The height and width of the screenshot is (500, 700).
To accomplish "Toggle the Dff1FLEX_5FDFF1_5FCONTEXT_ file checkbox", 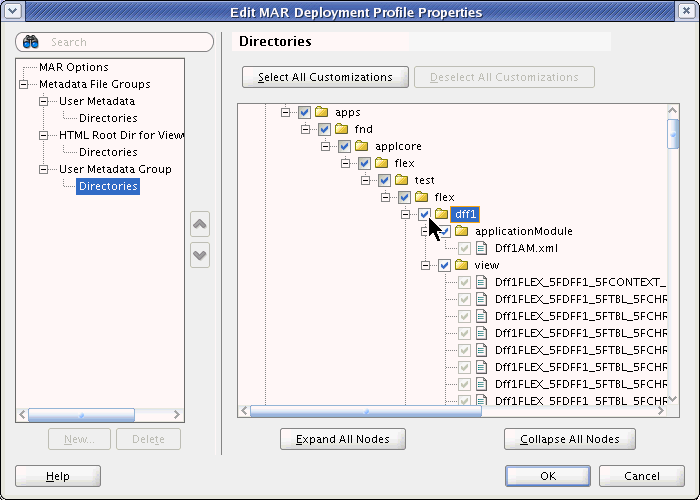I will pyautogui.click(x=464, y=282).
